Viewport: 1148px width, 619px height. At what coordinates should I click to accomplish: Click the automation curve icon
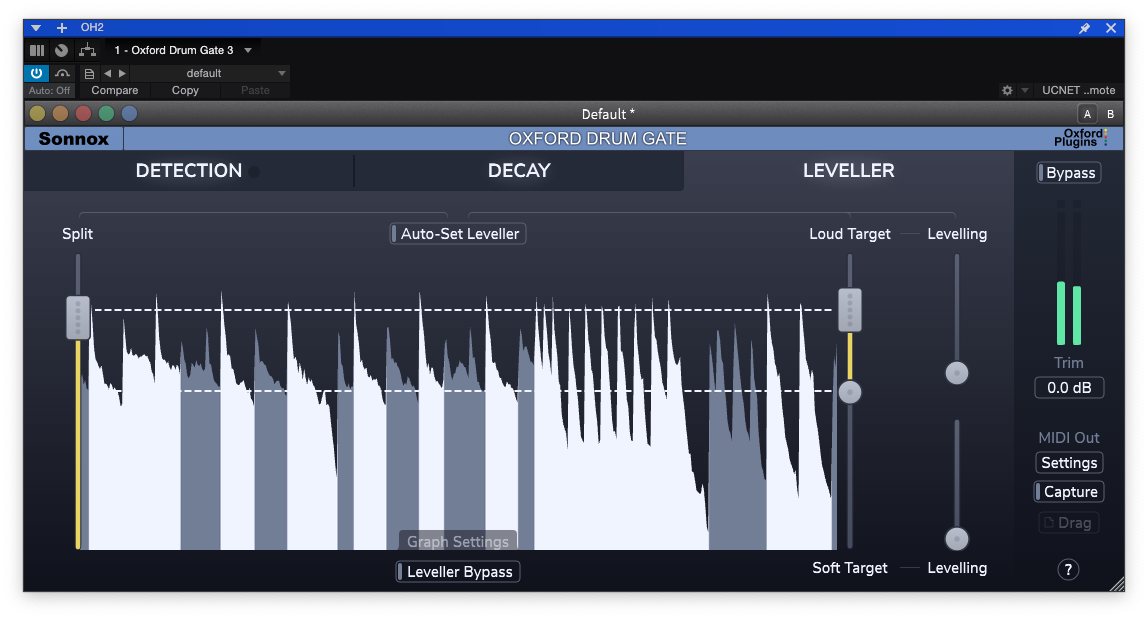tap(62, 73)
